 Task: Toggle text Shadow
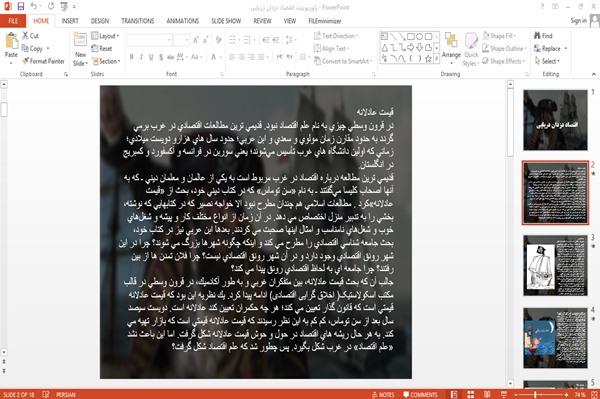161,57
